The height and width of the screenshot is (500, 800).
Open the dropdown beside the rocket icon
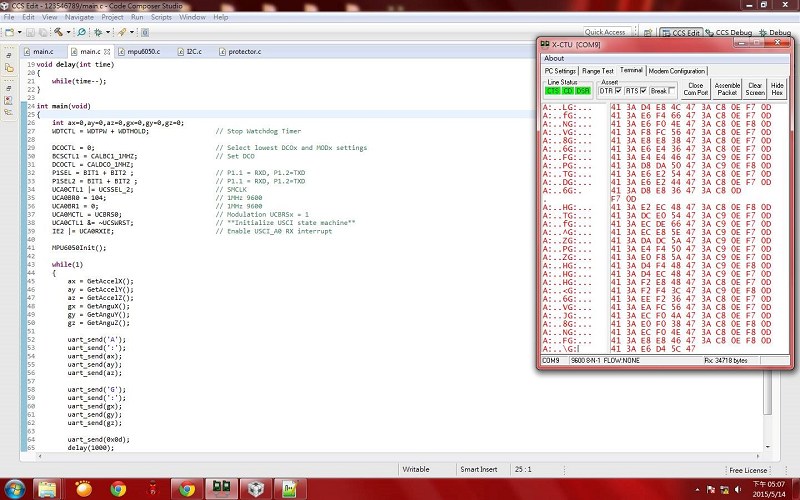[132, 32]
